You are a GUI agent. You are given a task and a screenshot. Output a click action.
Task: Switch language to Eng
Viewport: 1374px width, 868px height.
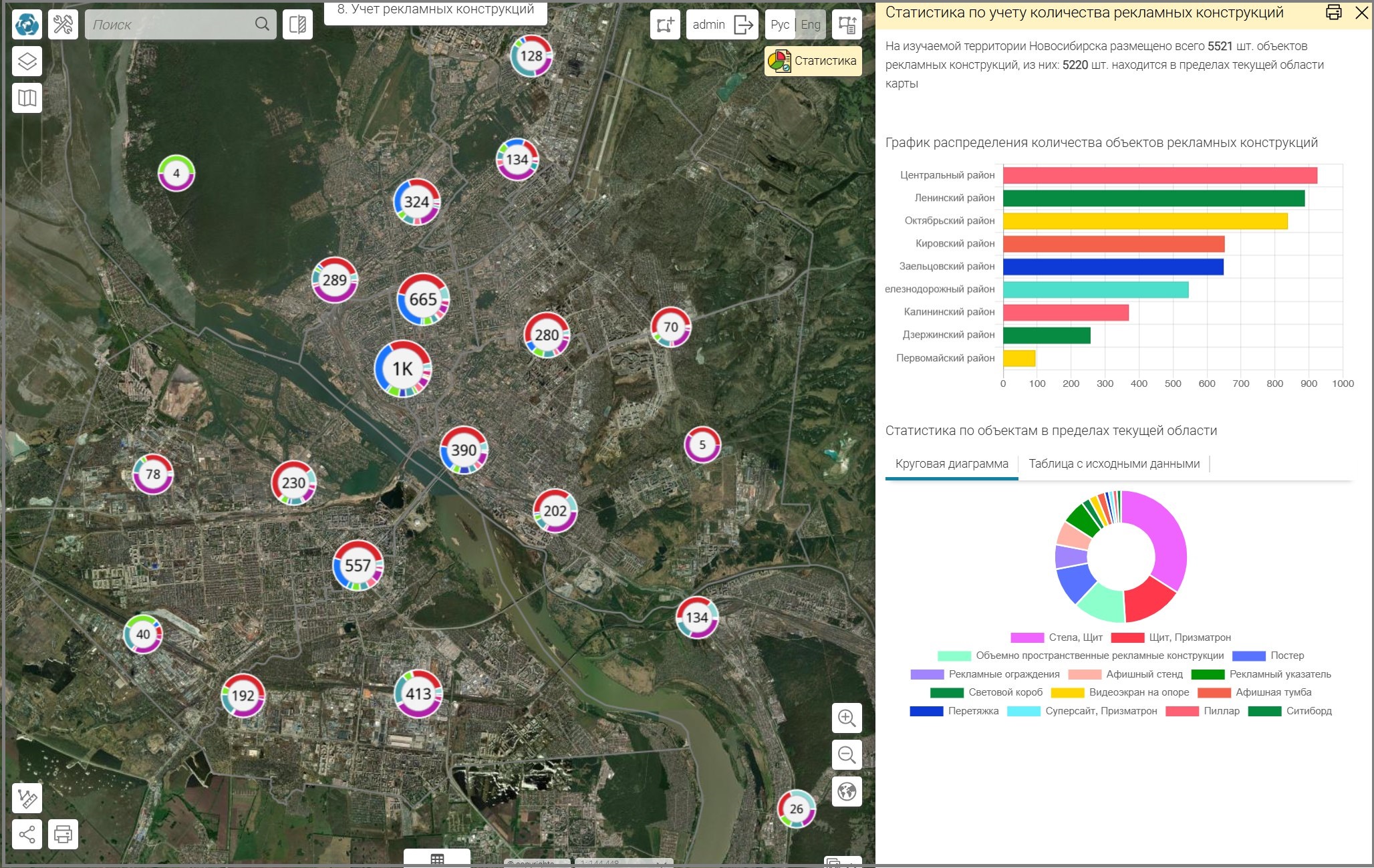tap(810, 25)
